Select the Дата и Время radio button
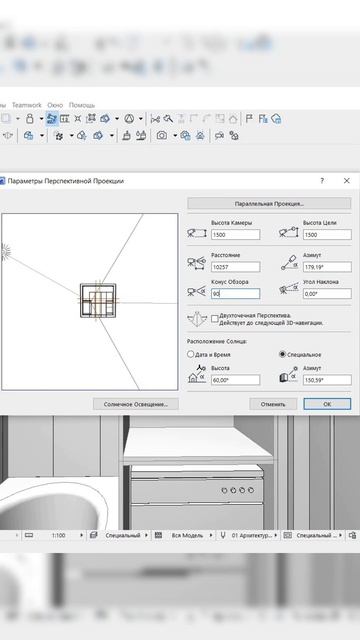This screenshot has width=360, height=640. tap(190, 354)
